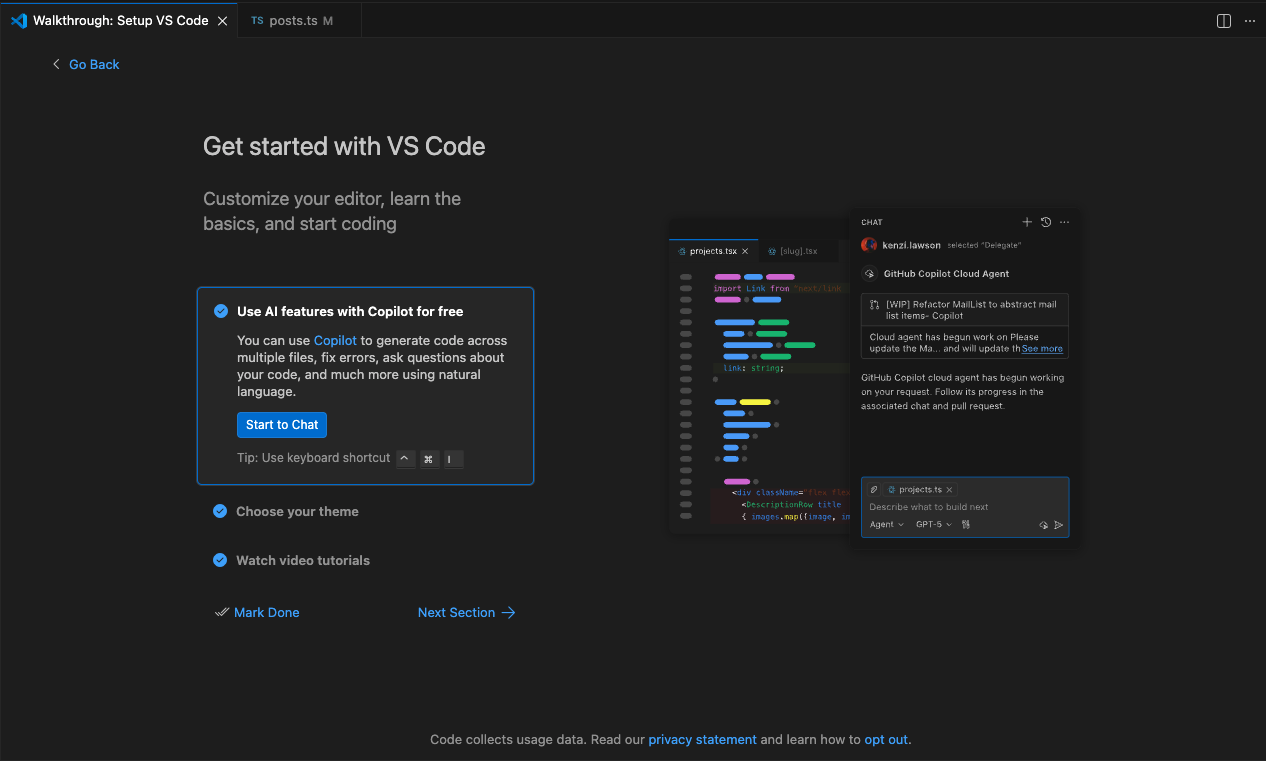Click the new chat plus icon in preview
Screen dimensions: 1266x761
pos(1026,222)
